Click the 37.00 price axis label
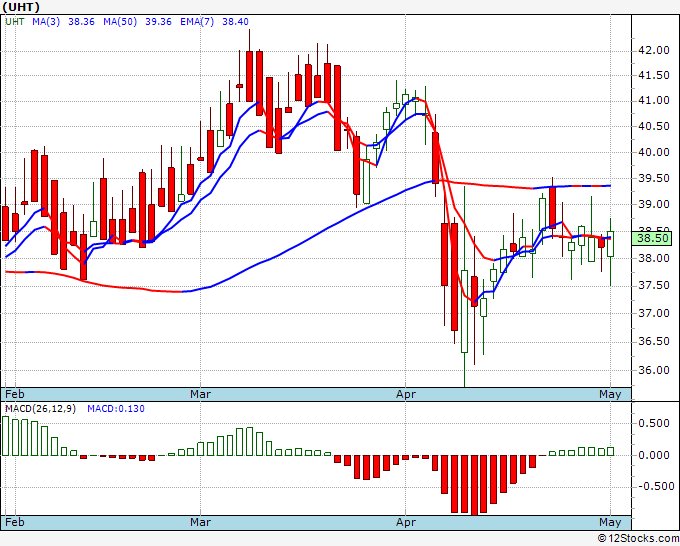680x546 pixels. (654, 313)
